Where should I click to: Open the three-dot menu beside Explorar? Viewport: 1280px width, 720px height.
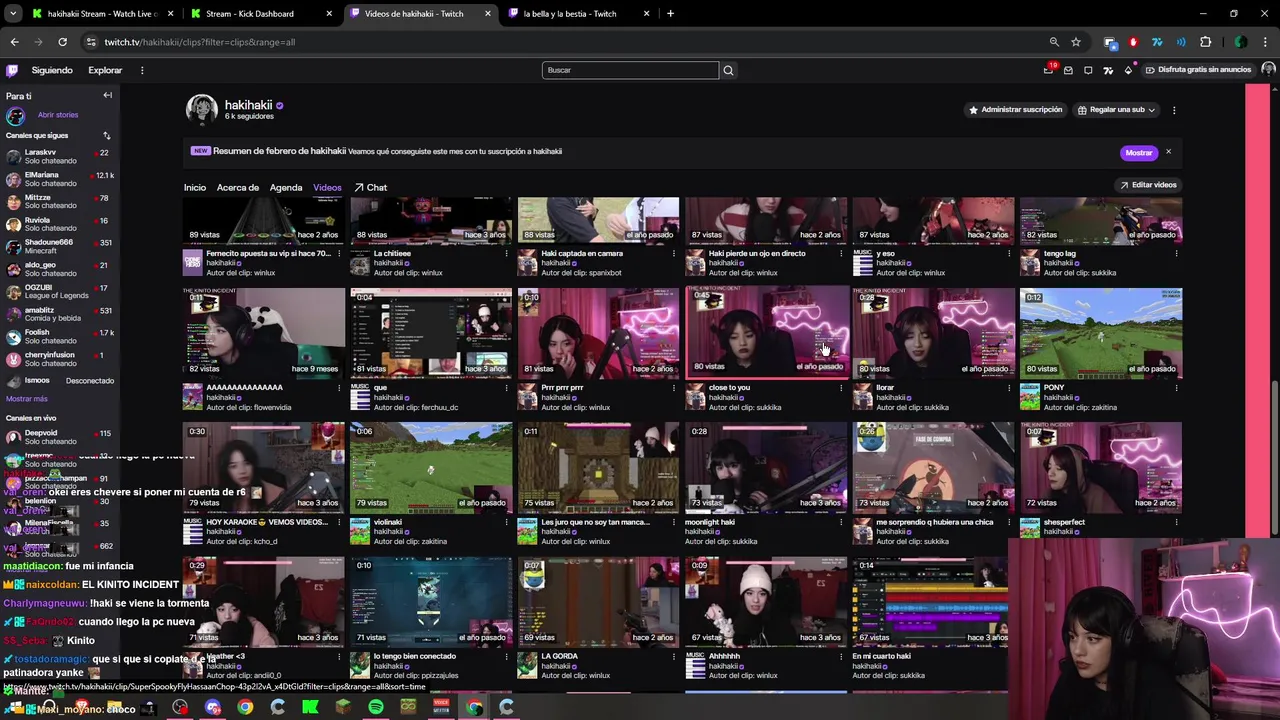point(142,70)
